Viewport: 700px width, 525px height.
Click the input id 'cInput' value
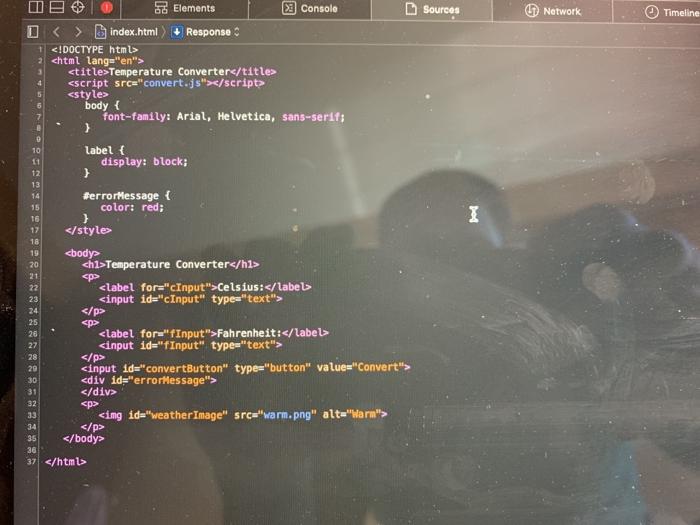coord(182,299)
